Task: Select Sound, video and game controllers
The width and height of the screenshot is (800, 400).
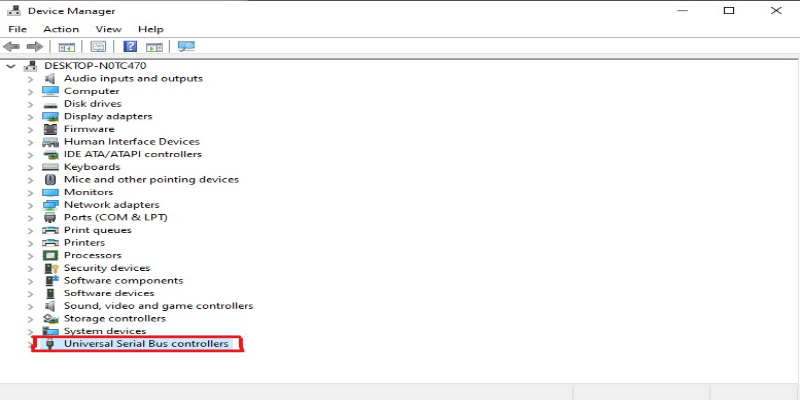Action: tap(158, 306)
